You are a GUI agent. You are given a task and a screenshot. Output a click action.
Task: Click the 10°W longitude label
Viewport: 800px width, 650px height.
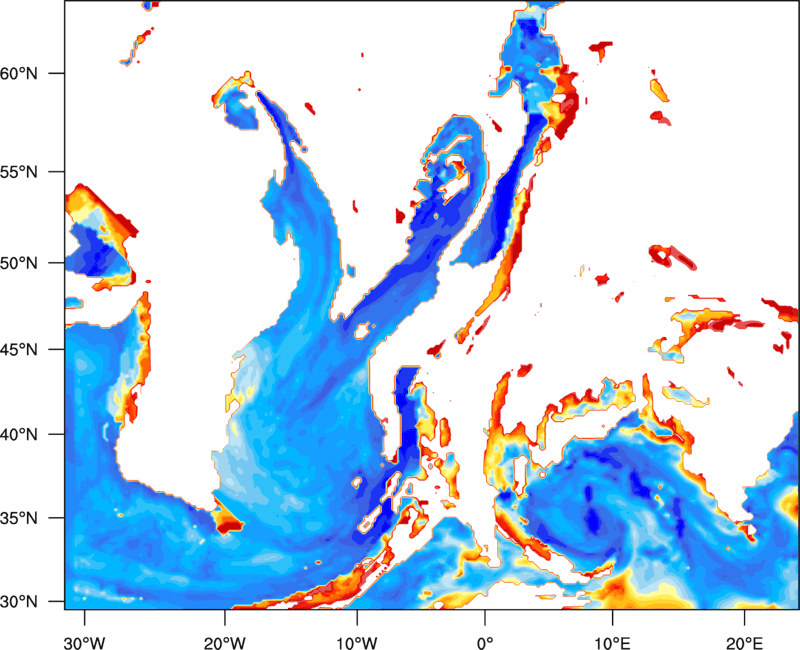click(x=357, y=643)
